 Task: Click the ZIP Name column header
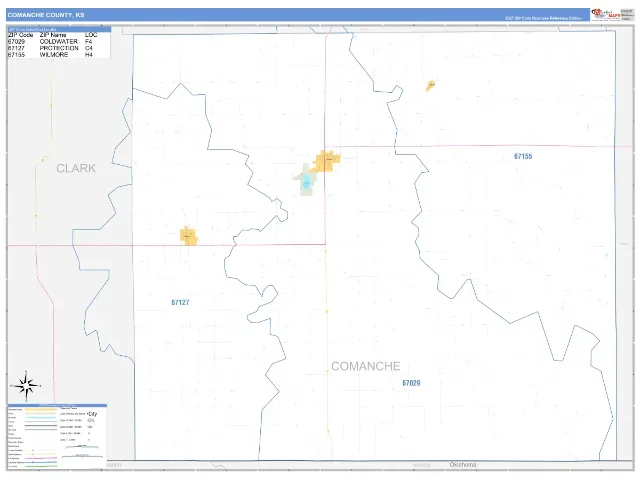pos(53,35)
